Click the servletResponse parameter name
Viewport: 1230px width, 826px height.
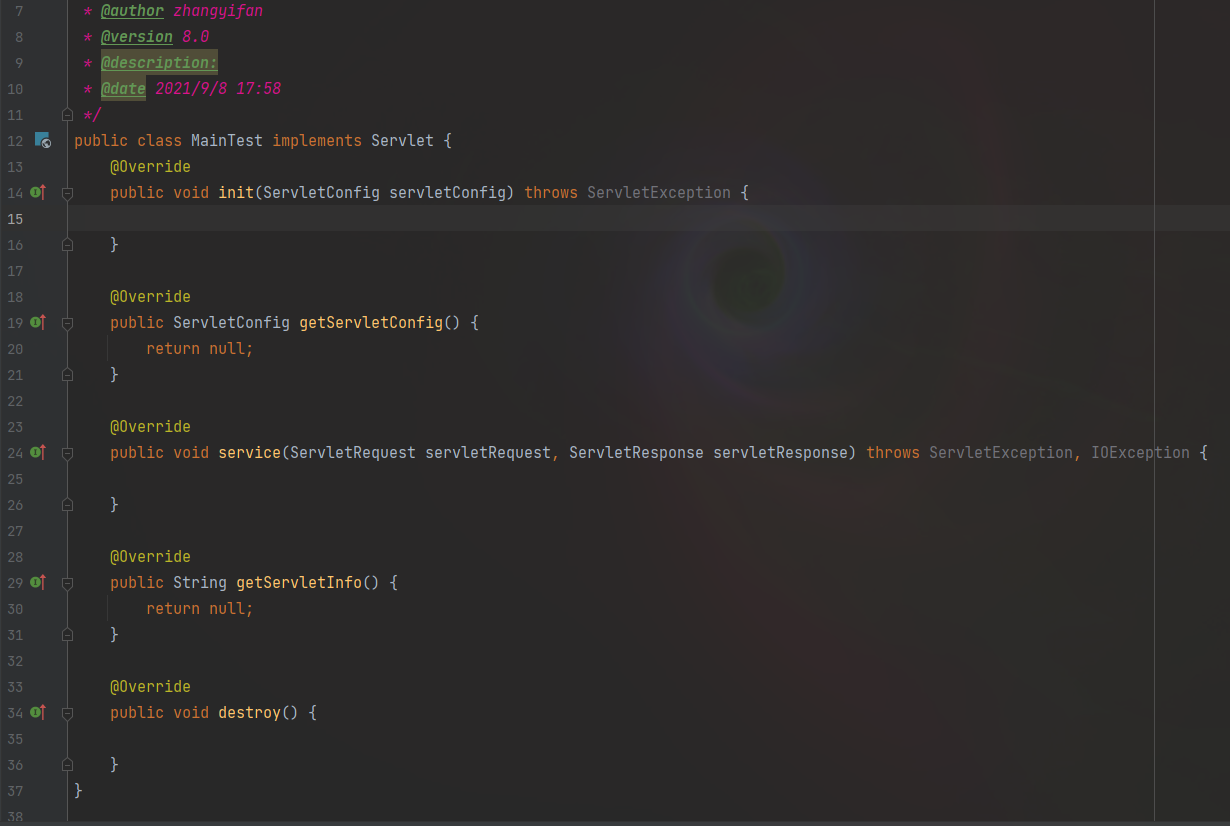781,452
